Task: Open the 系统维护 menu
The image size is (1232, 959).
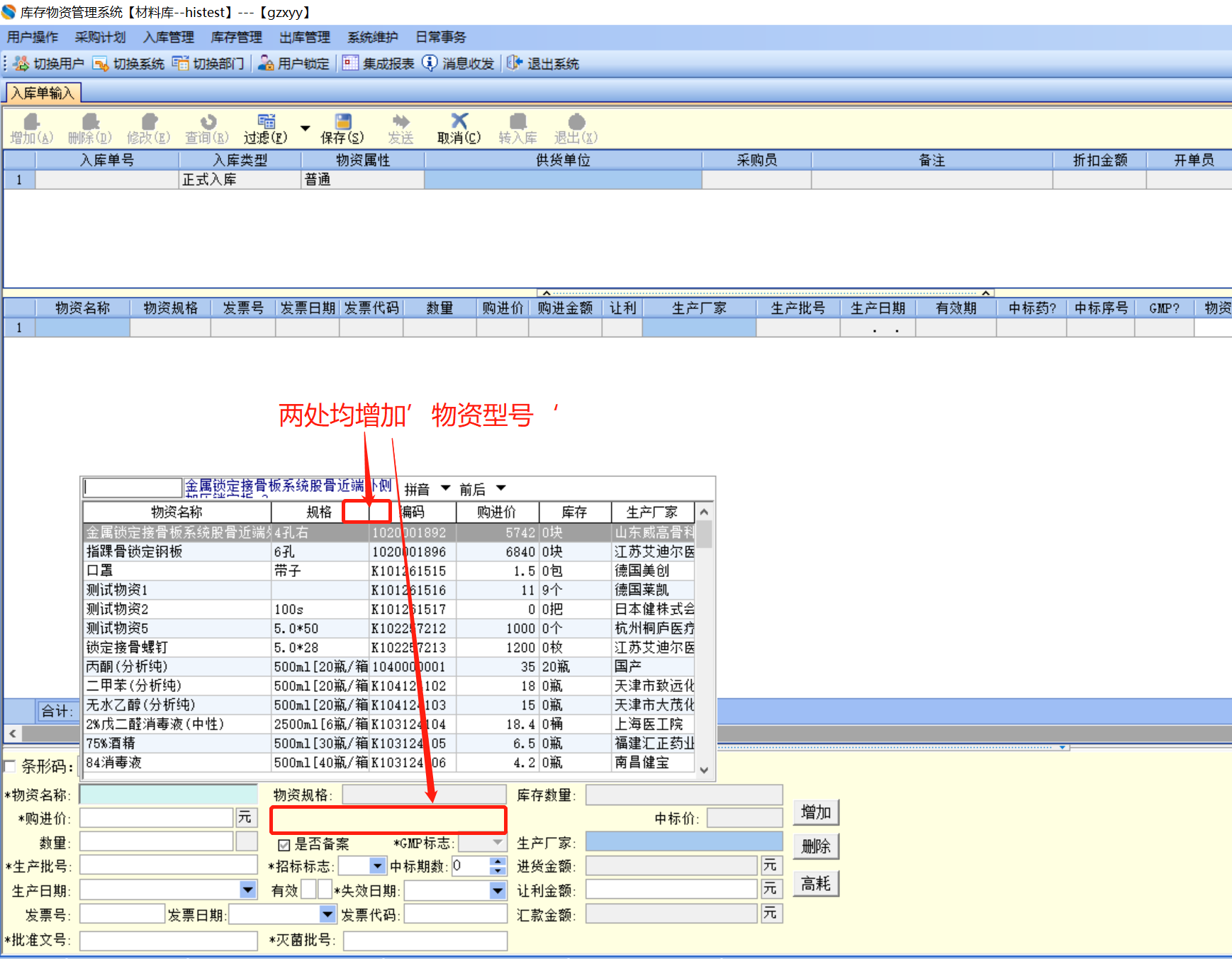Action: coord(373,37)
